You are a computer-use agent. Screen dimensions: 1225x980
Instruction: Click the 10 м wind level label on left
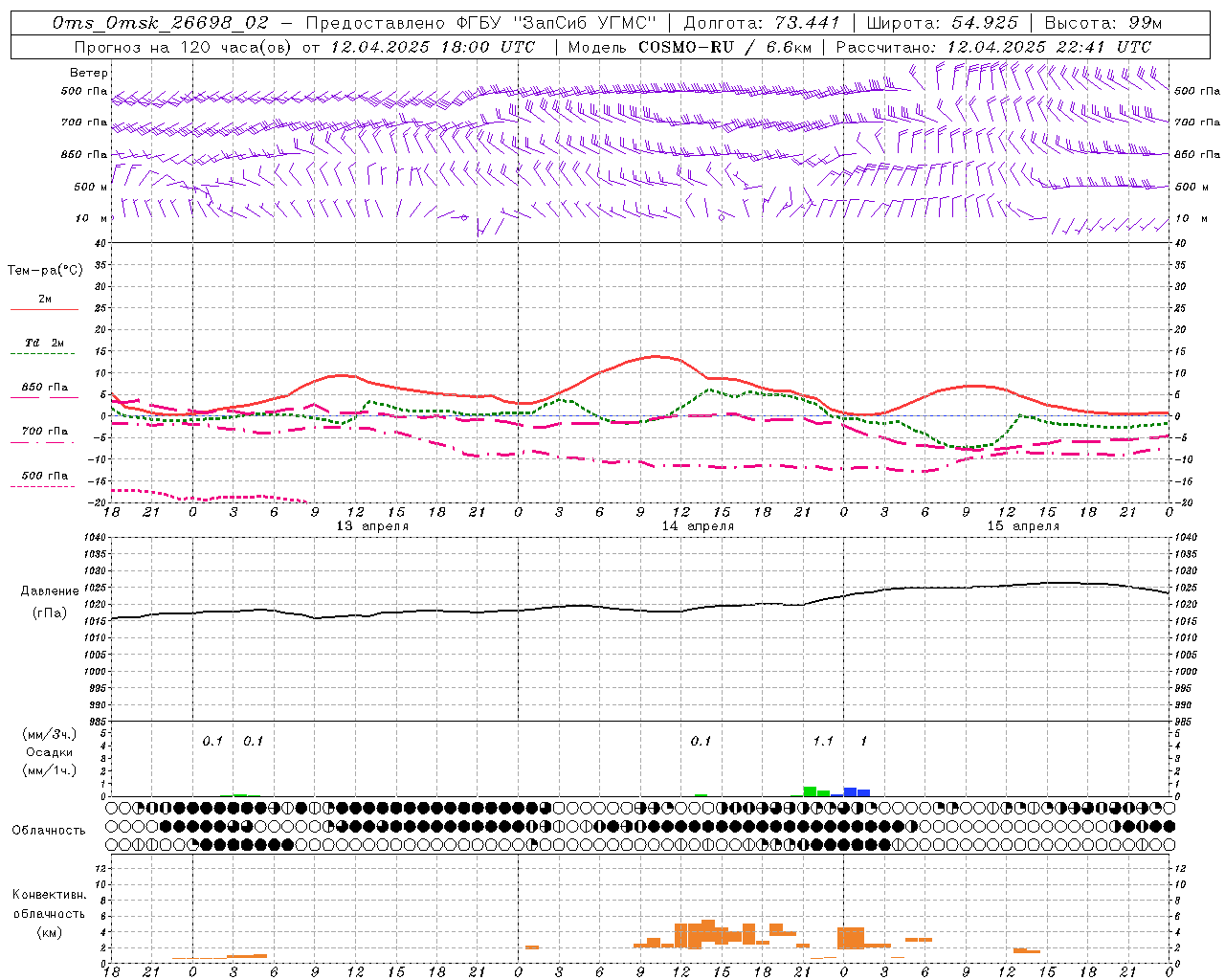point(91,218)
